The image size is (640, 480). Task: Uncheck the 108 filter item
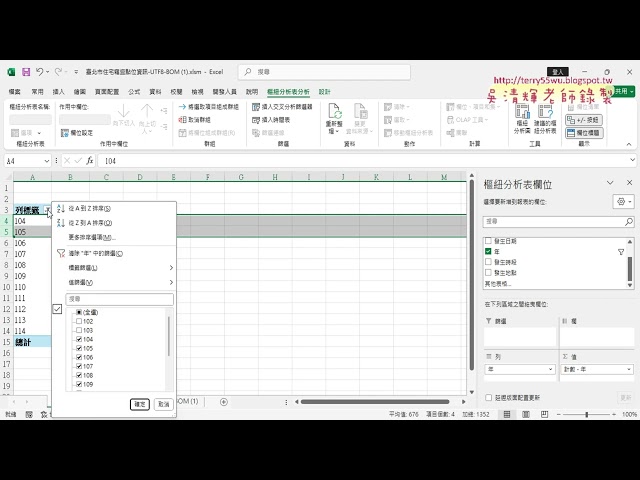click(x=79, y=375)
